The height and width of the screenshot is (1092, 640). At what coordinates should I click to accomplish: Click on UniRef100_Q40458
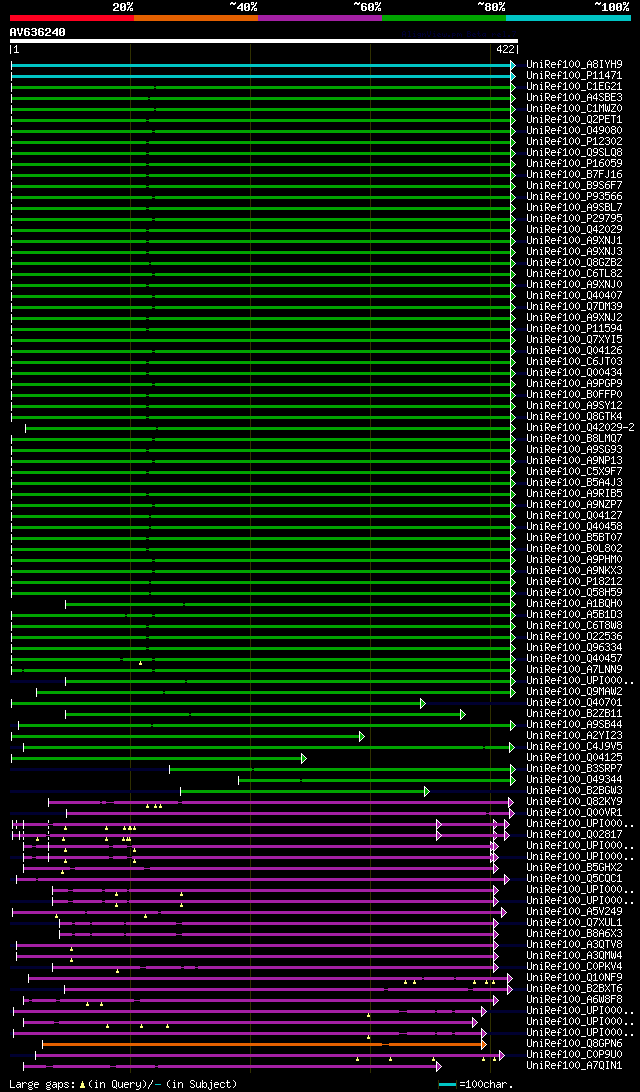[x=575, y=526]
